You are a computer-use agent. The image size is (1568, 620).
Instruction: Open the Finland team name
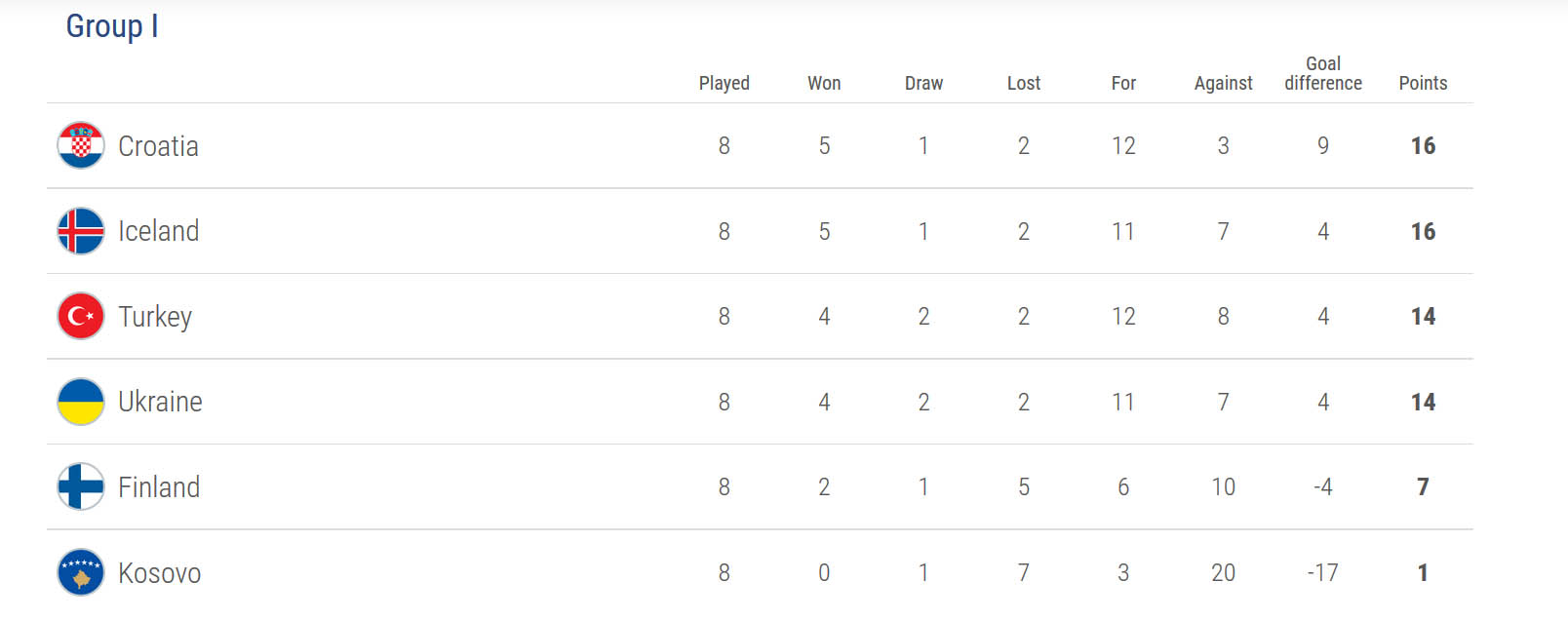[159, 487]
